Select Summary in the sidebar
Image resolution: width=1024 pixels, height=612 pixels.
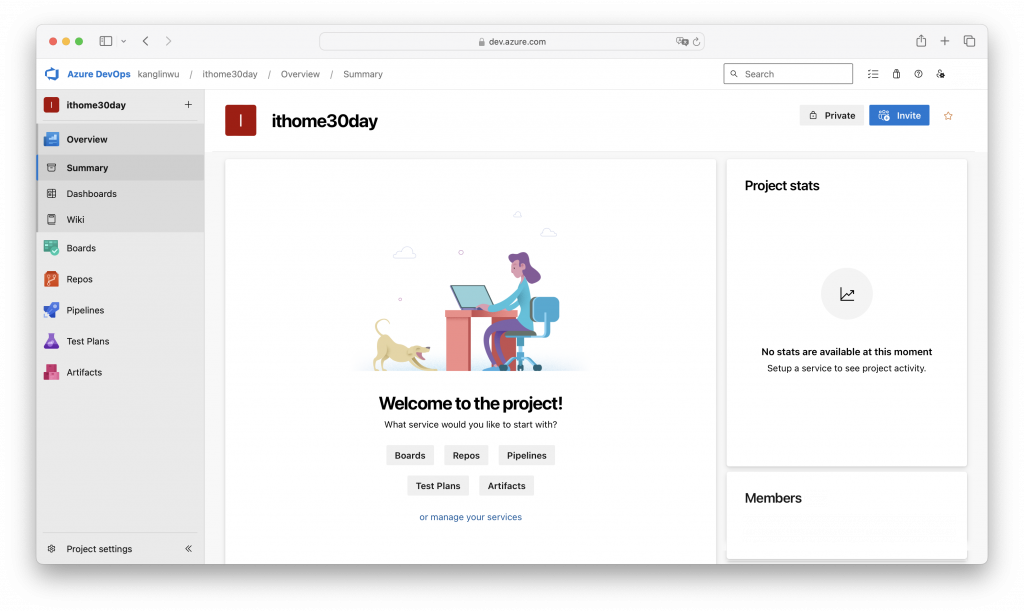coord(121,168)
